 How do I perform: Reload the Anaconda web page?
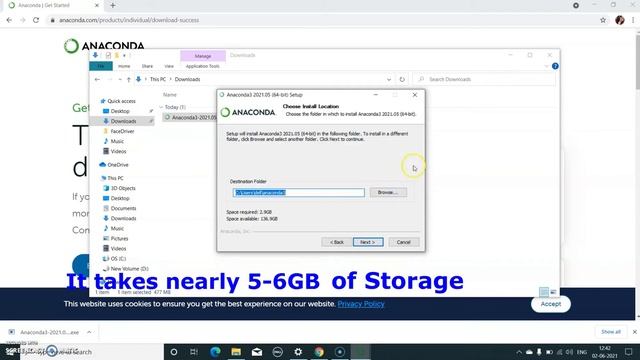click(36, 20)
